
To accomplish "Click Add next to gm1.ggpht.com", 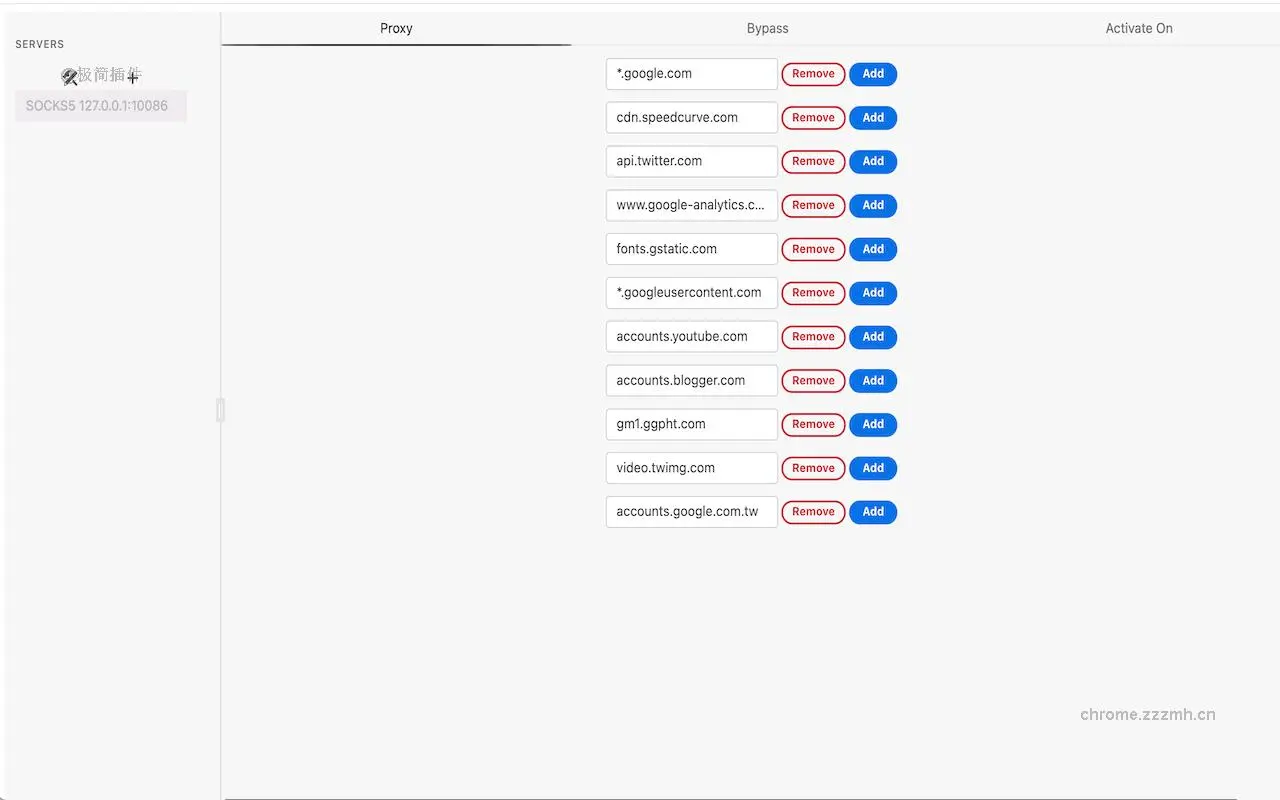I will coord(872,424).
